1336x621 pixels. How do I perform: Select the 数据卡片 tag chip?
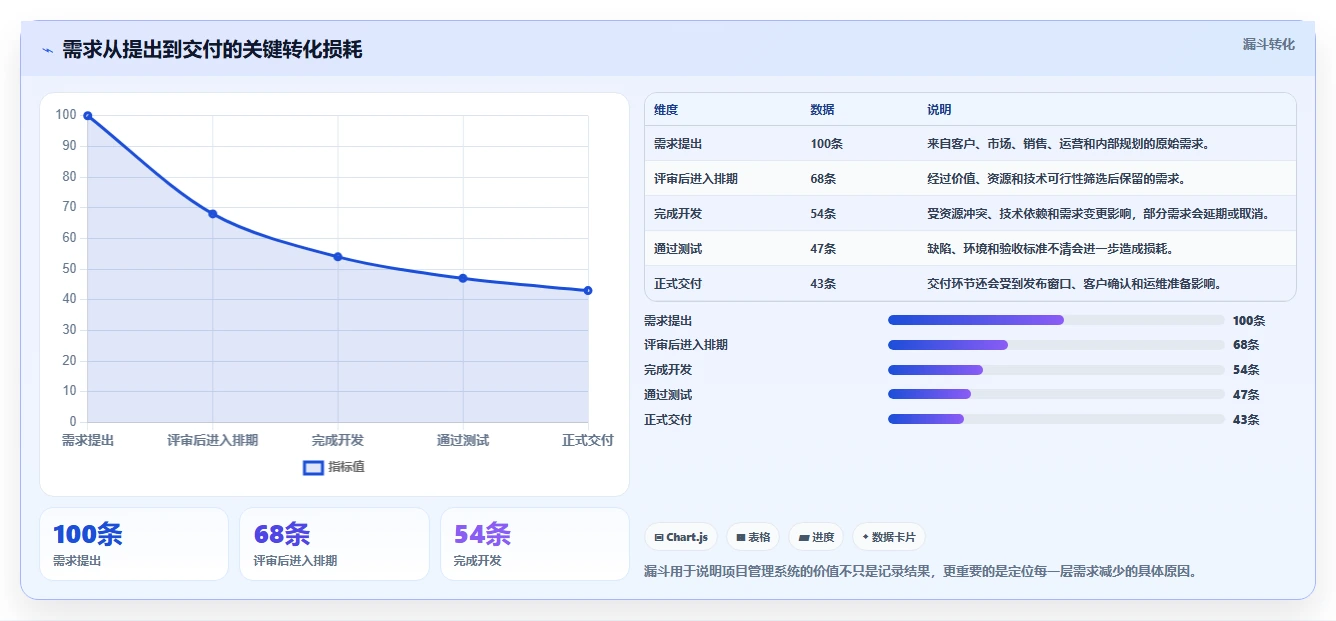pos(889,537)
